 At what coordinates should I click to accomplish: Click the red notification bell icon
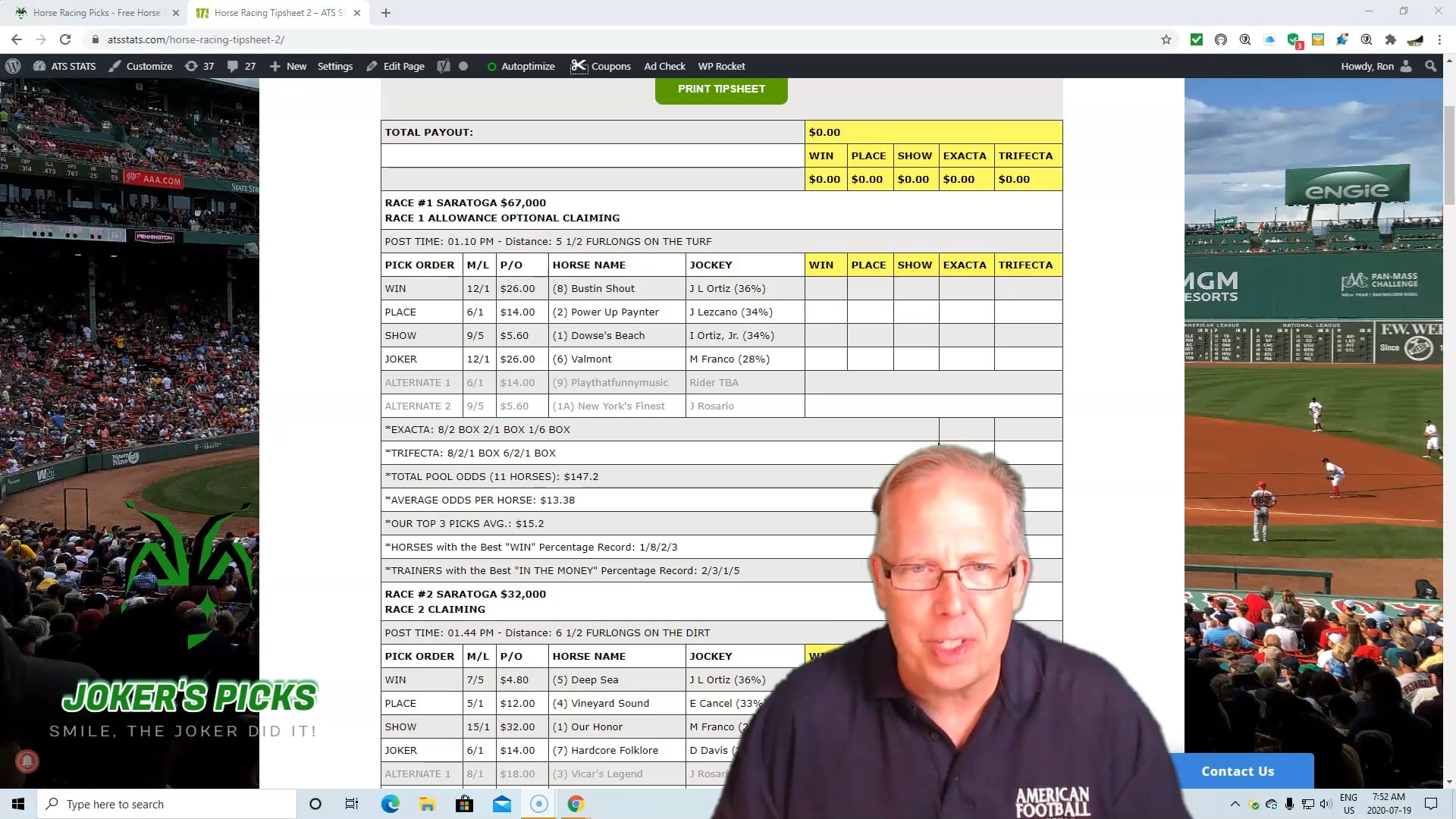[27, 761]
